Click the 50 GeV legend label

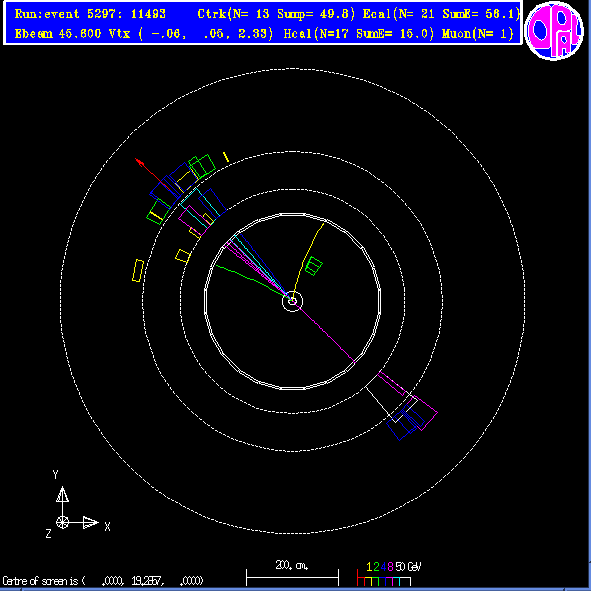click(408, 567)
